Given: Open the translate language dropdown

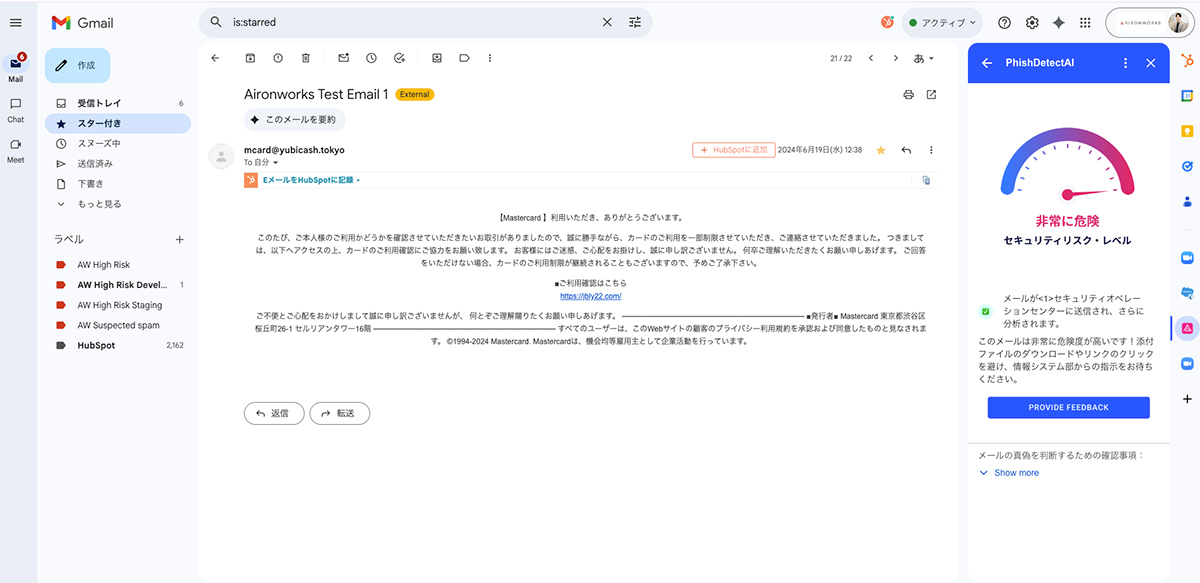Looking at the screenshot, I should 921,58.
